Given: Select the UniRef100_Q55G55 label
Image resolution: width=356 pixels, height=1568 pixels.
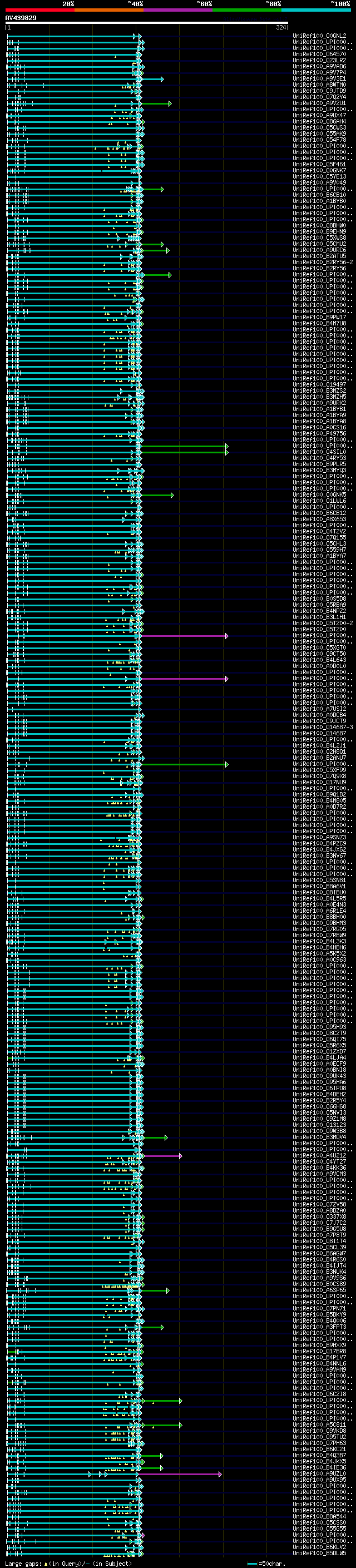Looking at the screenshot, I should tap(319, 1529).
